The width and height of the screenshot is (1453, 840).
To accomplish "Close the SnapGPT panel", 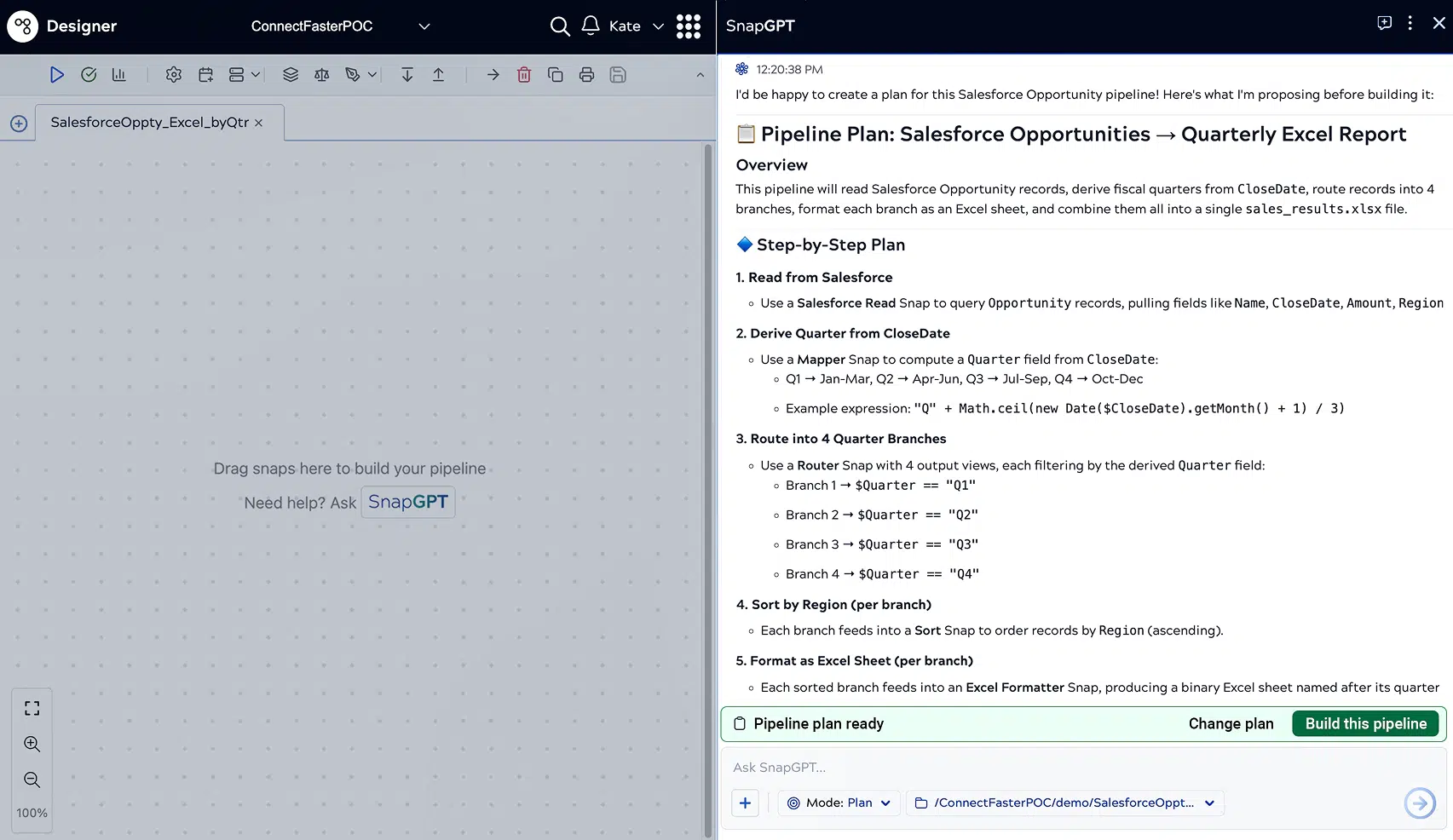I will [1439, 23].
